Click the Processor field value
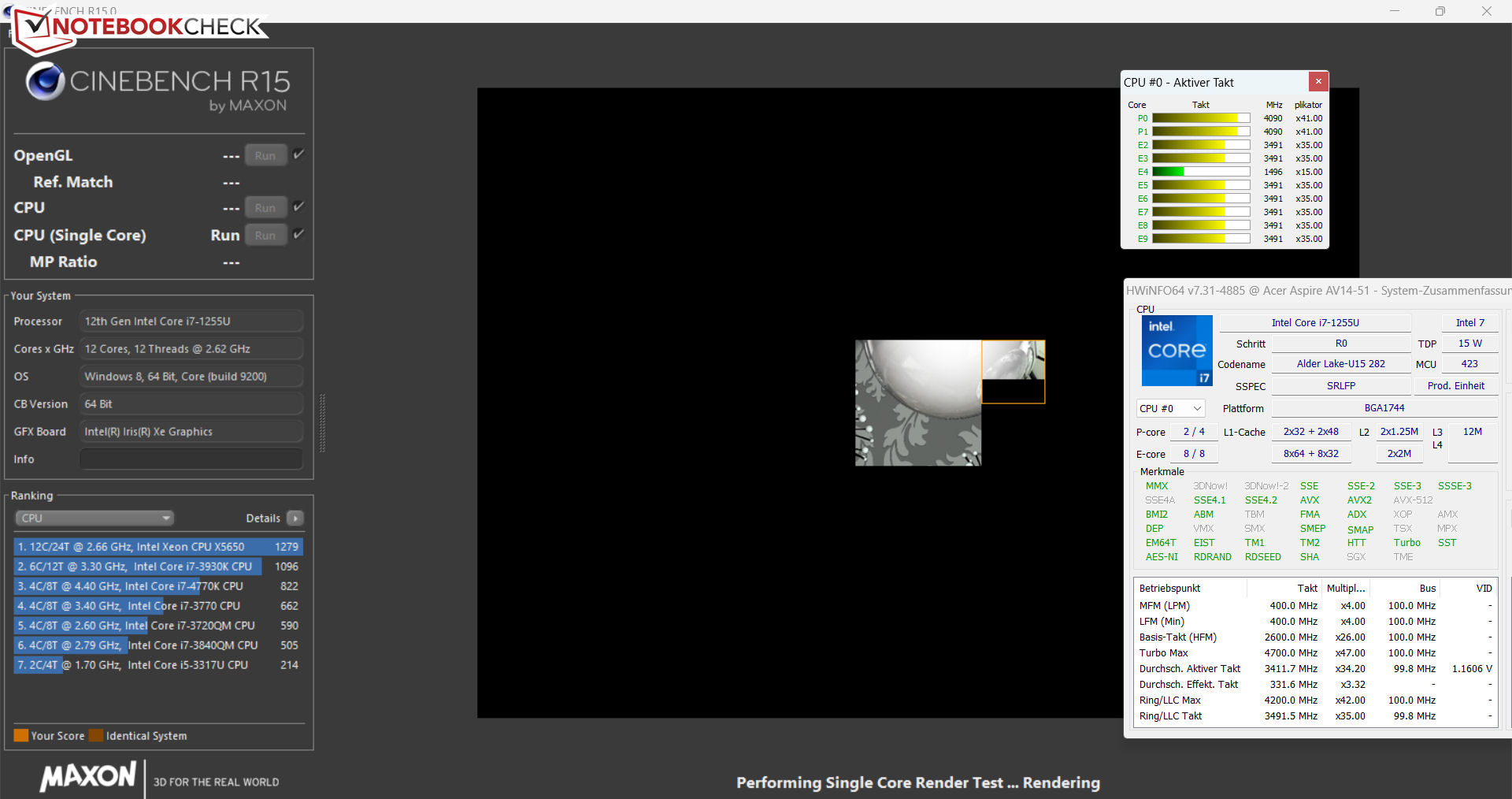This screenshot has height=799, width=1512. coord(191,321)
